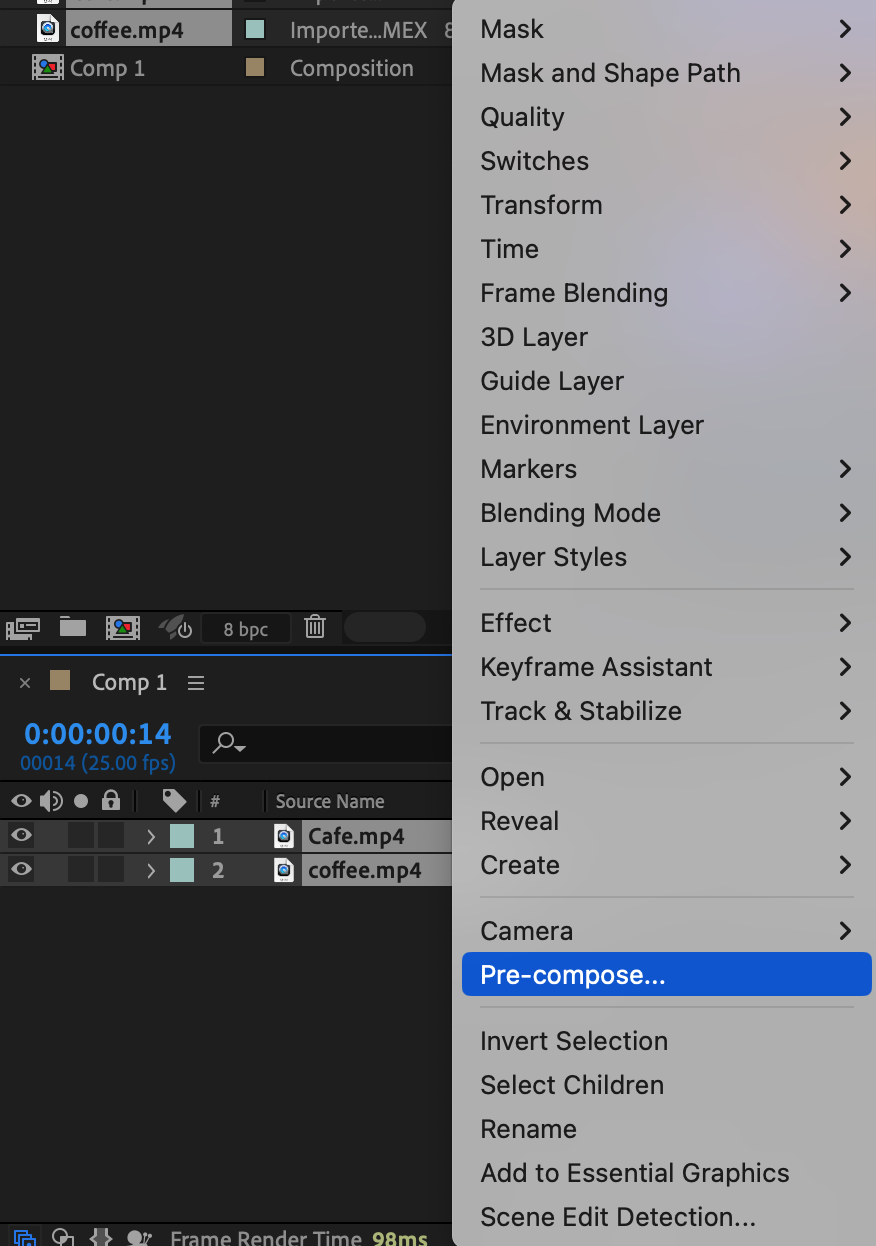Viewport: 876px width, 1246px height.
Task: Toggle visibility of coffee.mp4 layer
Action: pyautogui.click(x=21, y=870)
